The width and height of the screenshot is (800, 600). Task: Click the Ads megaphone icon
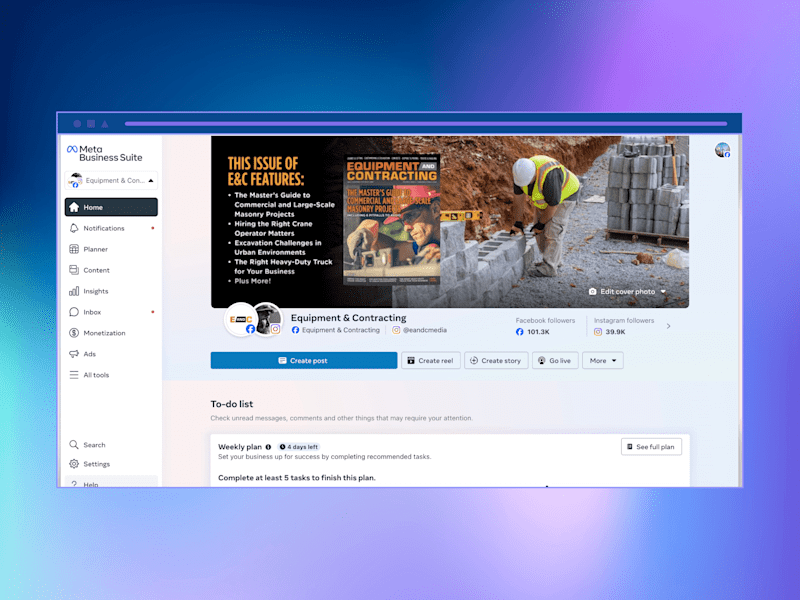click(74, 354)
